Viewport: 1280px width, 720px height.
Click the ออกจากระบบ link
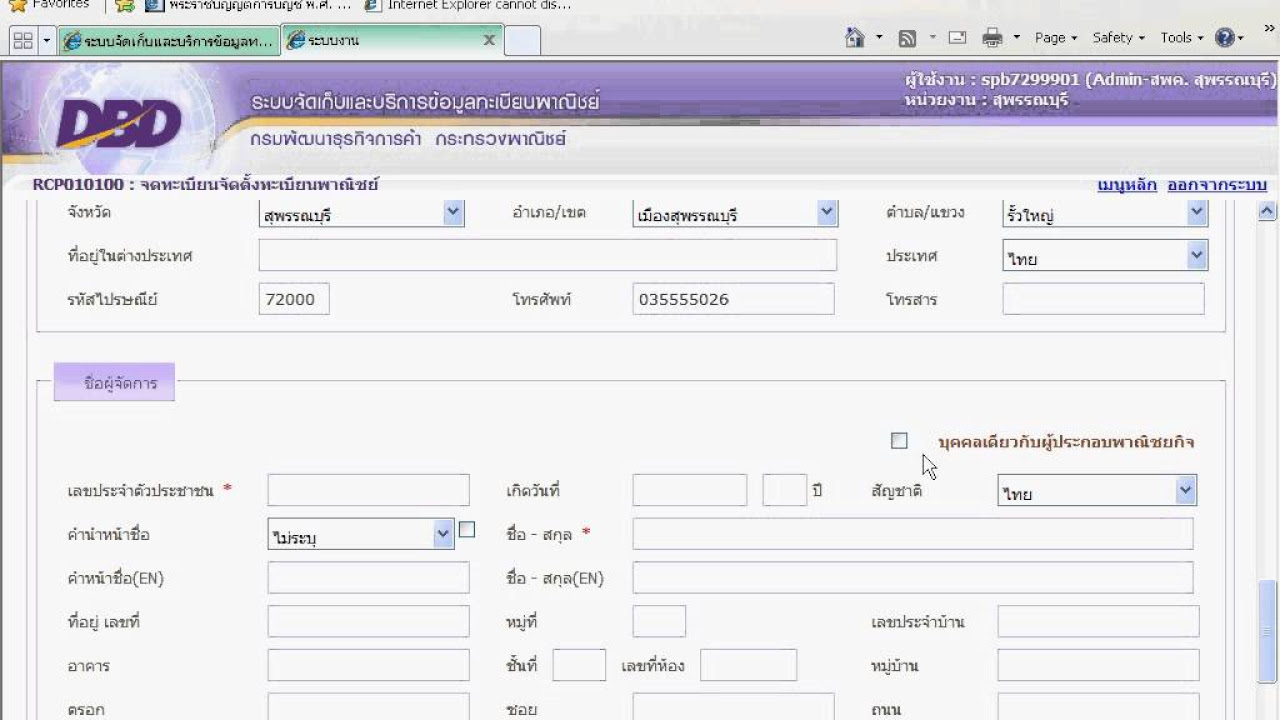click(x=1217, y=185)
